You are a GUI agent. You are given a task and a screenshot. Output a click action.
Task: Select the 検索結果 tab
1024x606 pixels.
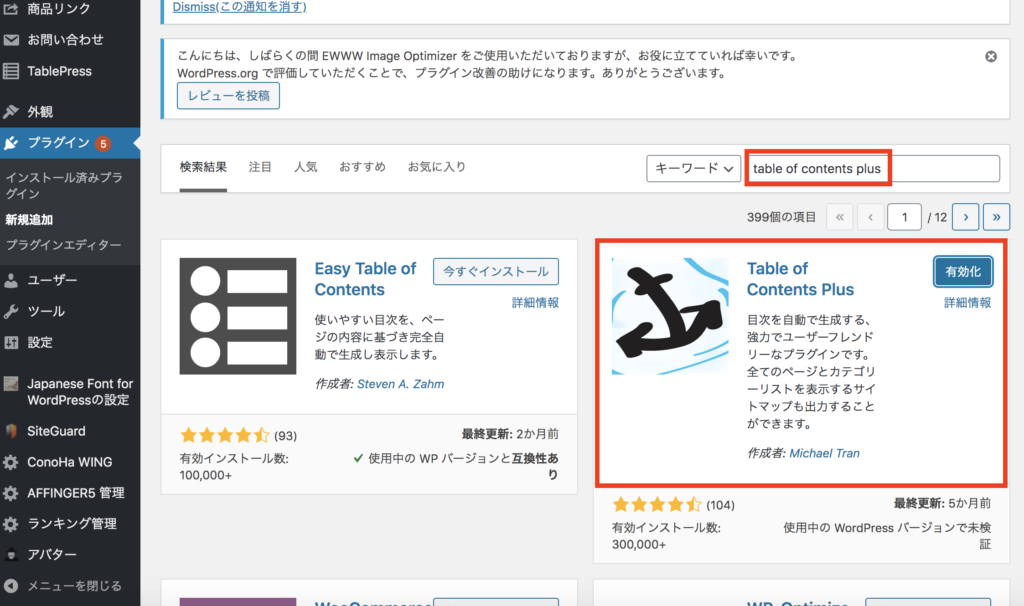click(x=203, y=167)
